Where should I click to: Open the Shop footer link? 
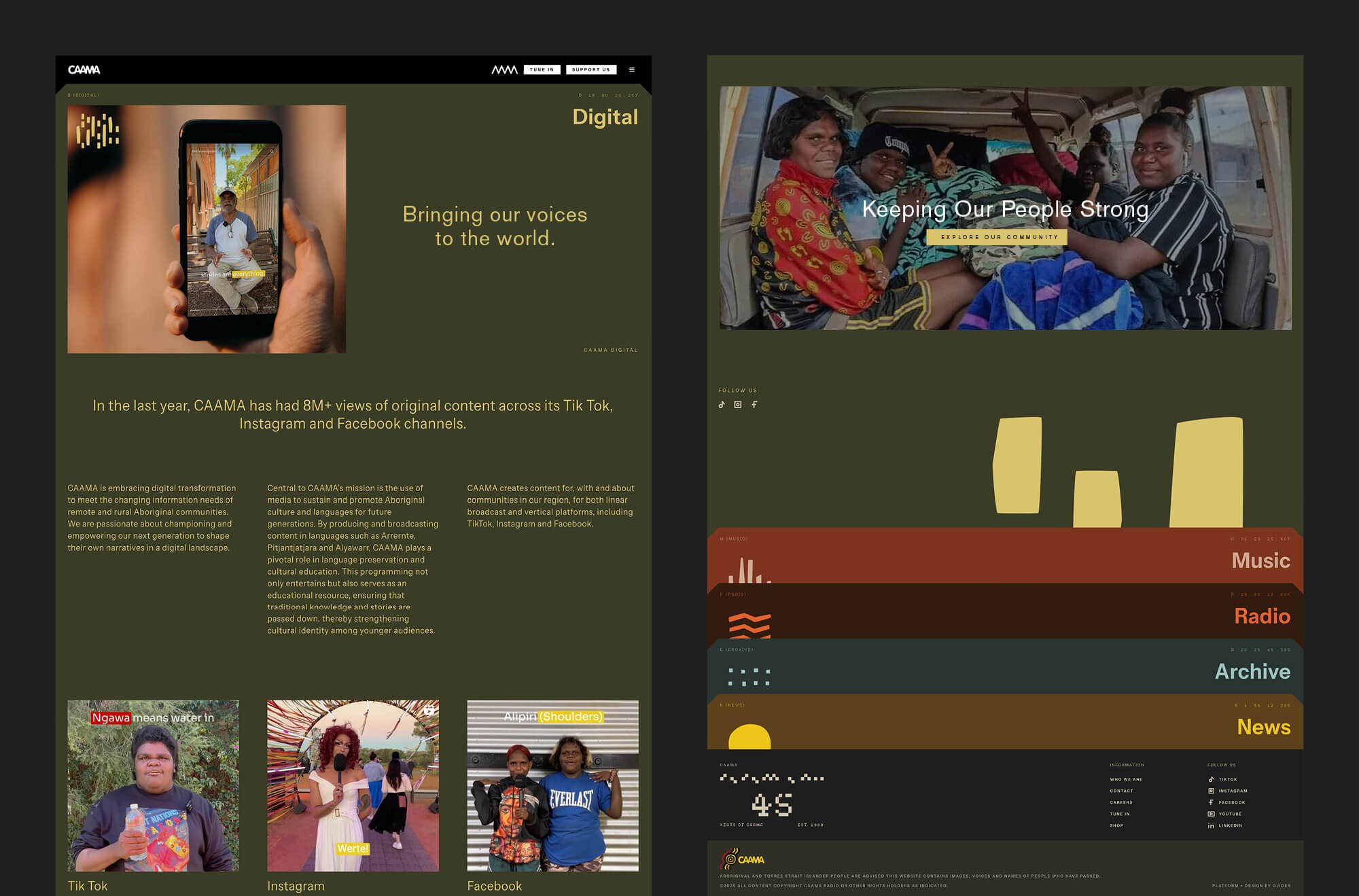1116,825
